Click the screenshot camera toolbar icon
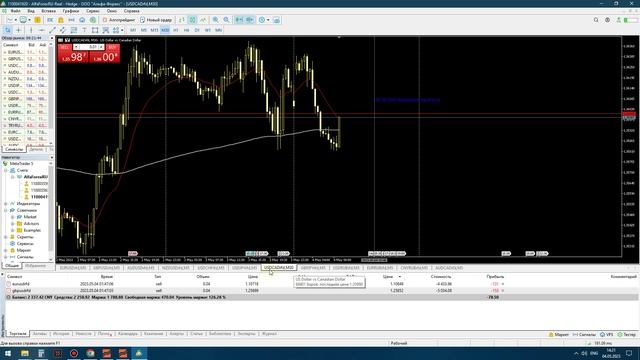 pos(277,20)
